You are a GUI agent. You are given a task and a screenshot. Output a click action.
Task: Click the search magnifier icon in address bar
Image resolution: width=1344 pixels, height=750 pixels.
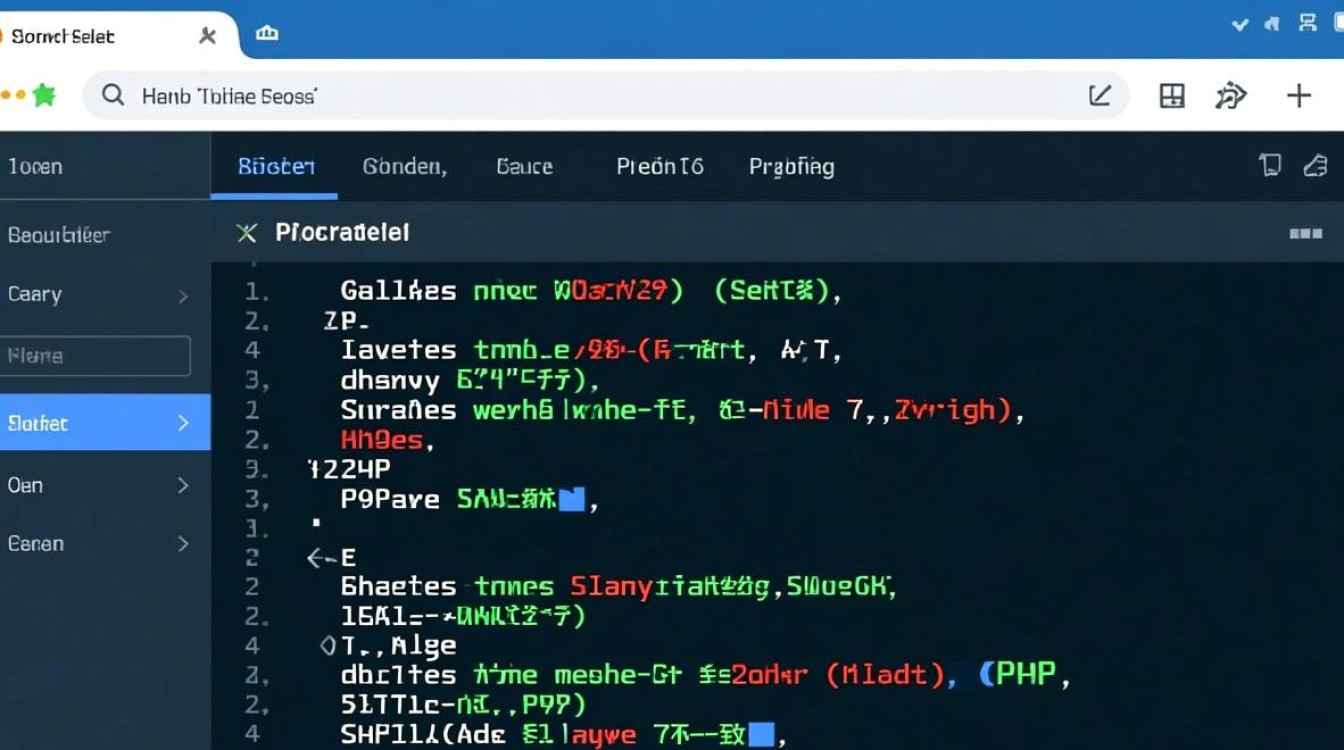(114, 96)
